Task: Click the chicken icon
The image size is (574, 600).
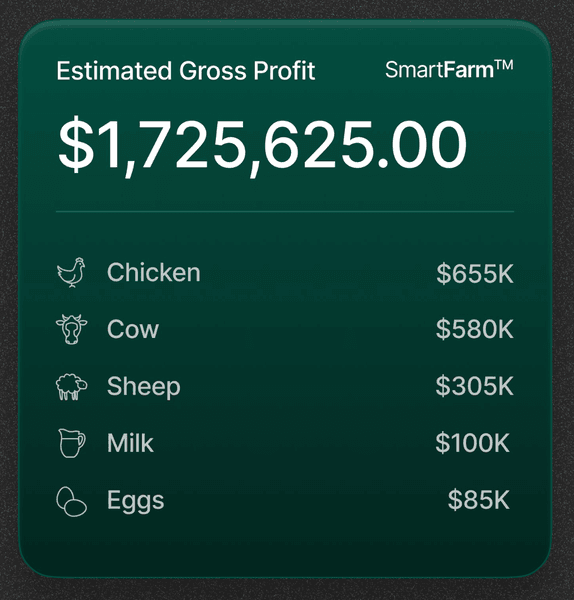Action: (x=71, y=272)
